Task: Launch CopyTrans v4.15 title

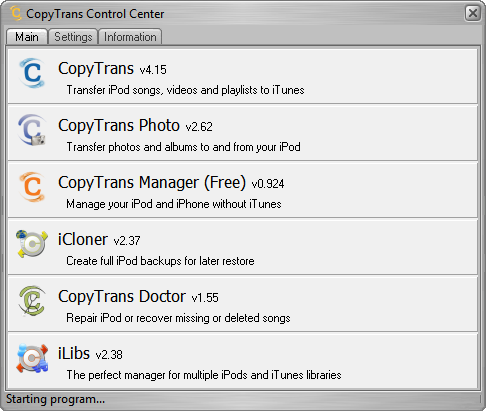Action: pyautogui.click(x=96, y=69)
